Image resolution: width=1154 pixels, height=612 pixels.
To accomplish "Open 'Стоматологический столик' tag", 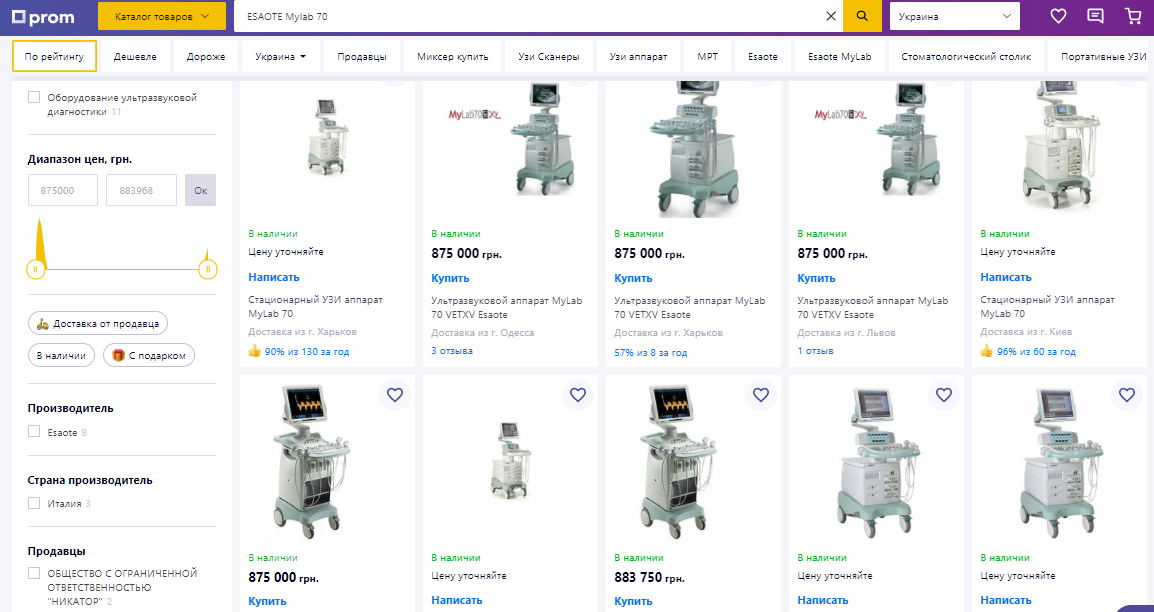I will click(x=966, y=57).
